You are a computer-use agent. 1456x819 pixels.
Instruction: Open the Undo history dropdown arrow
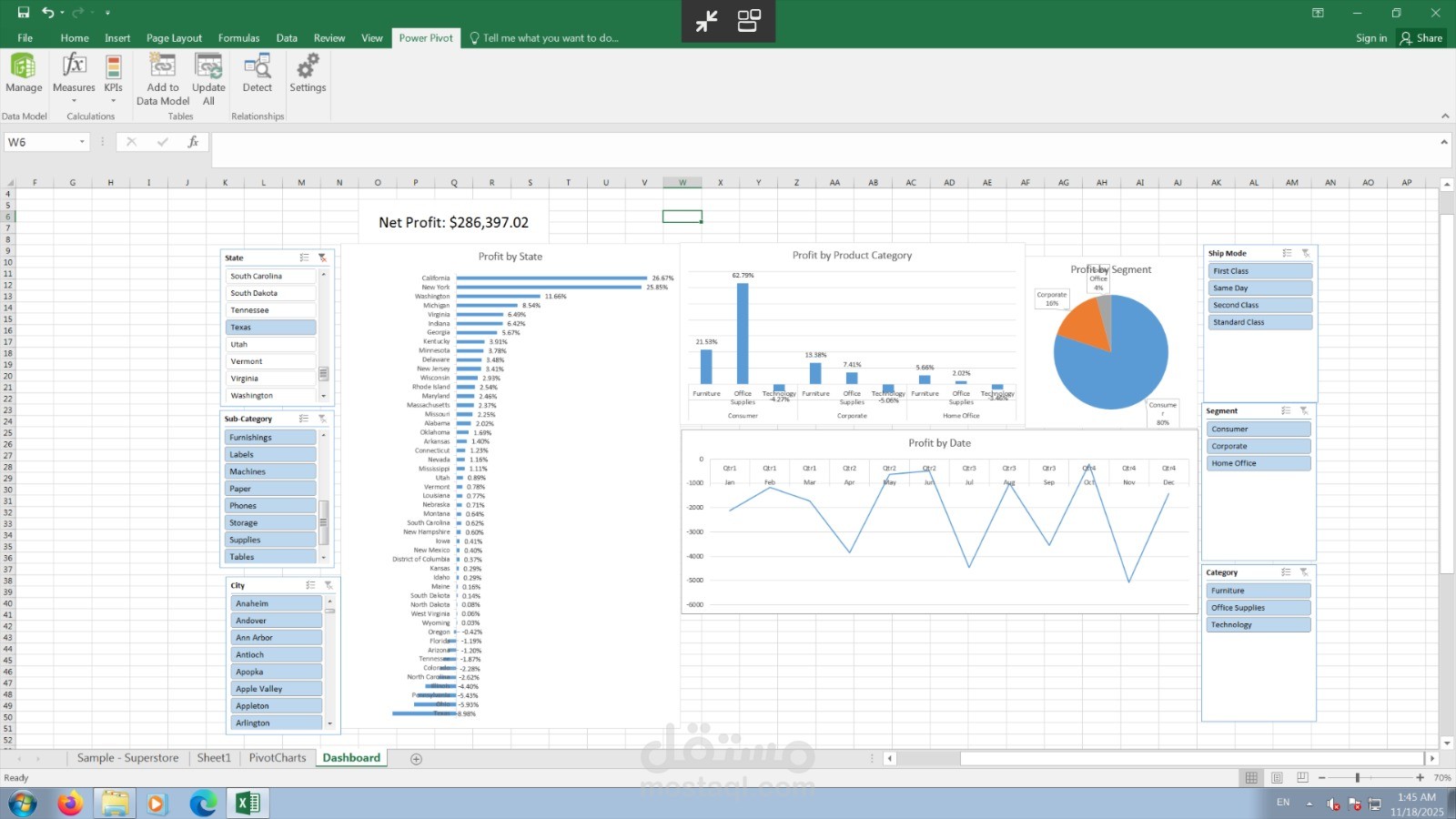62,13
